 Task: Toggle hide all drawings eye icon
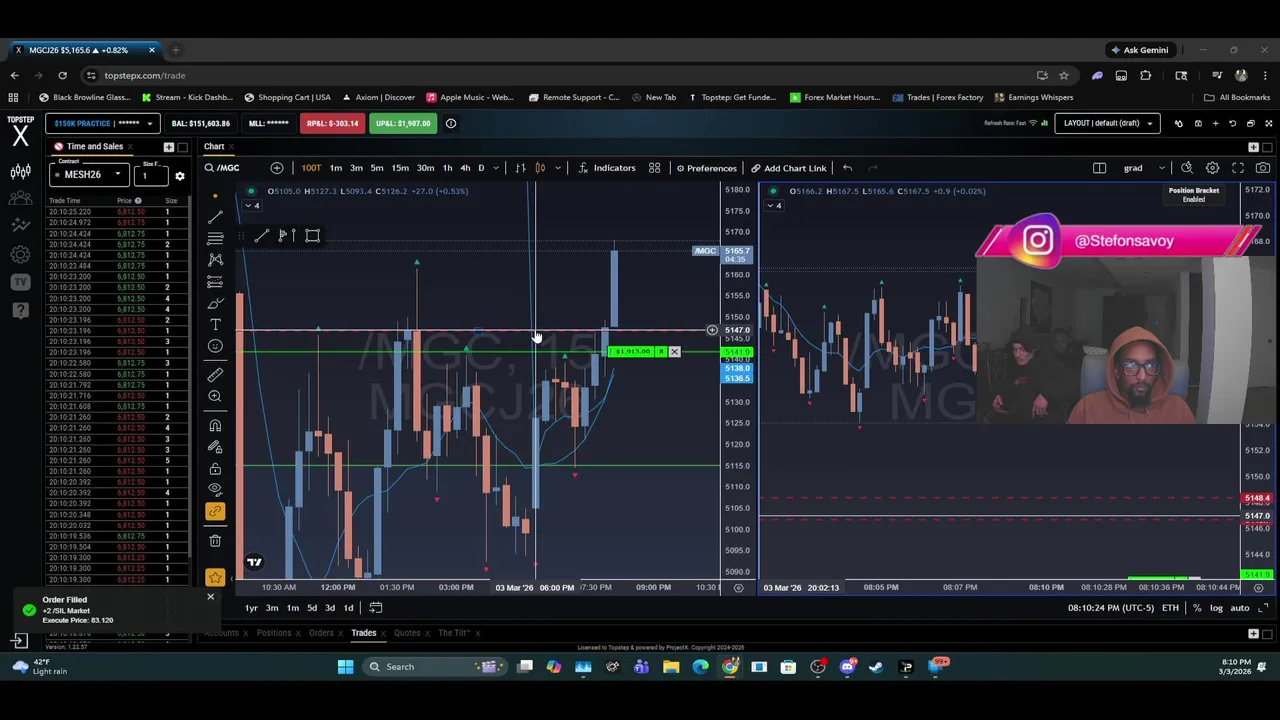(215, 490)
